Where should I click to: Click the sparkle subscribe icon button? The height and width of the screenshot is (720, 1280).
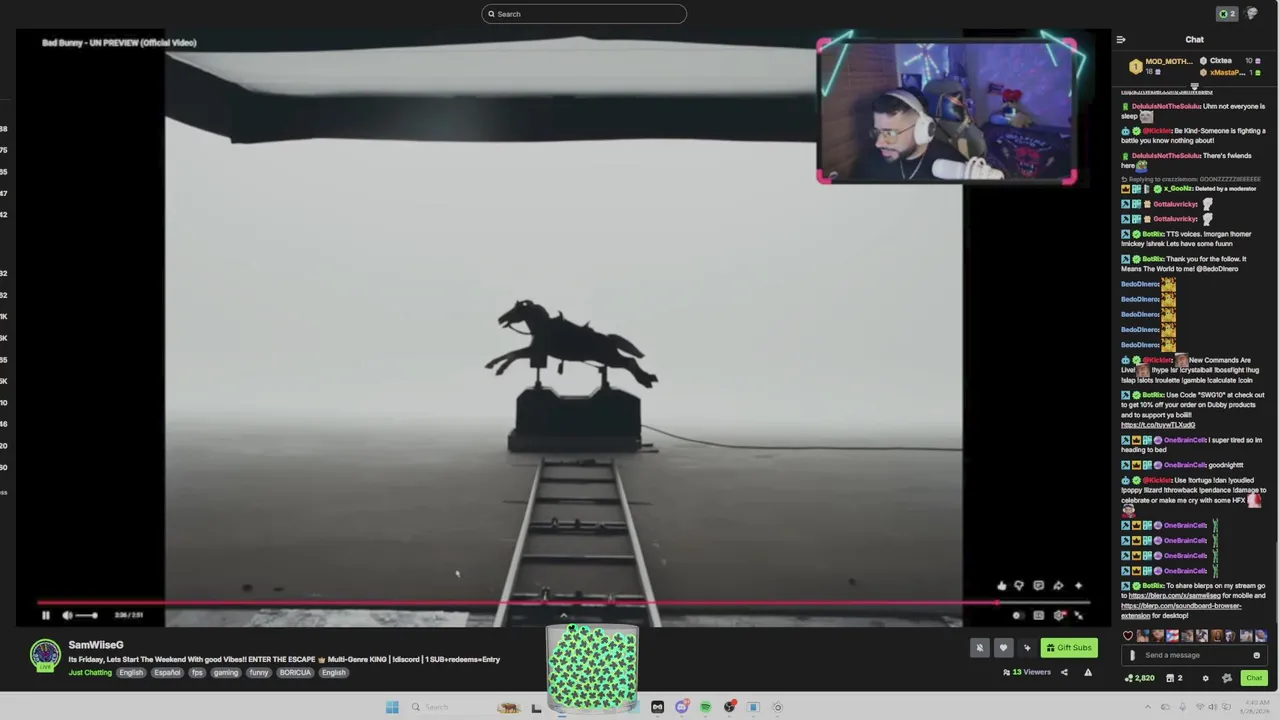pyautogui.click(x=1027, y=648)
